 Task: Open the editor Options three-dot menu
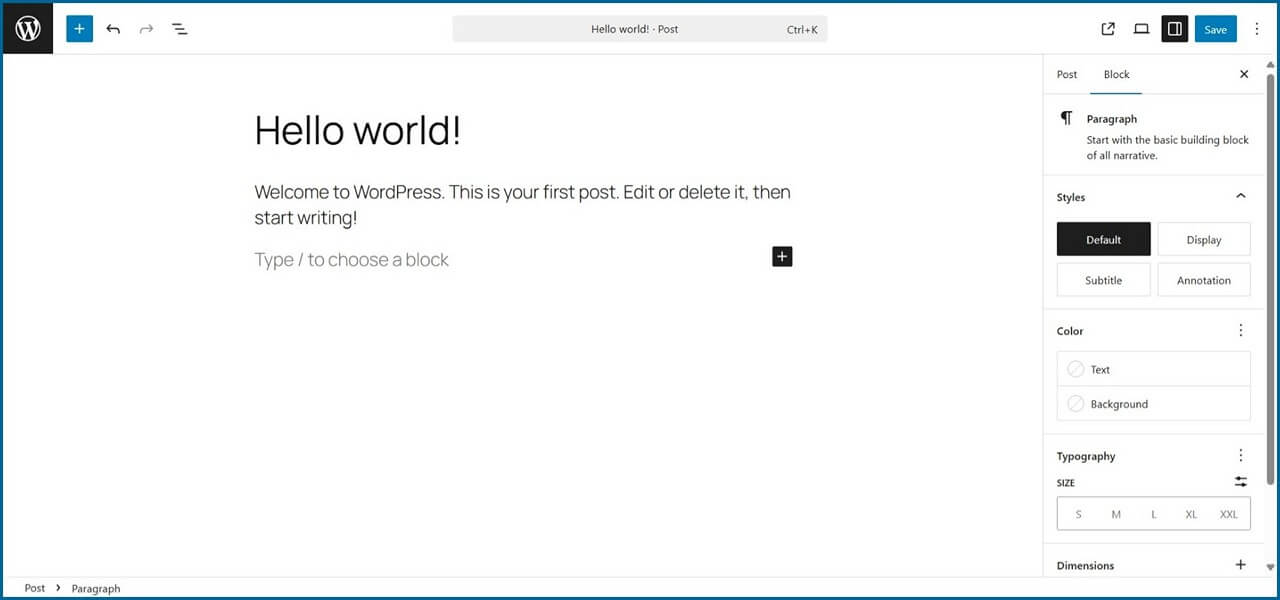[x=1257, y=29]
